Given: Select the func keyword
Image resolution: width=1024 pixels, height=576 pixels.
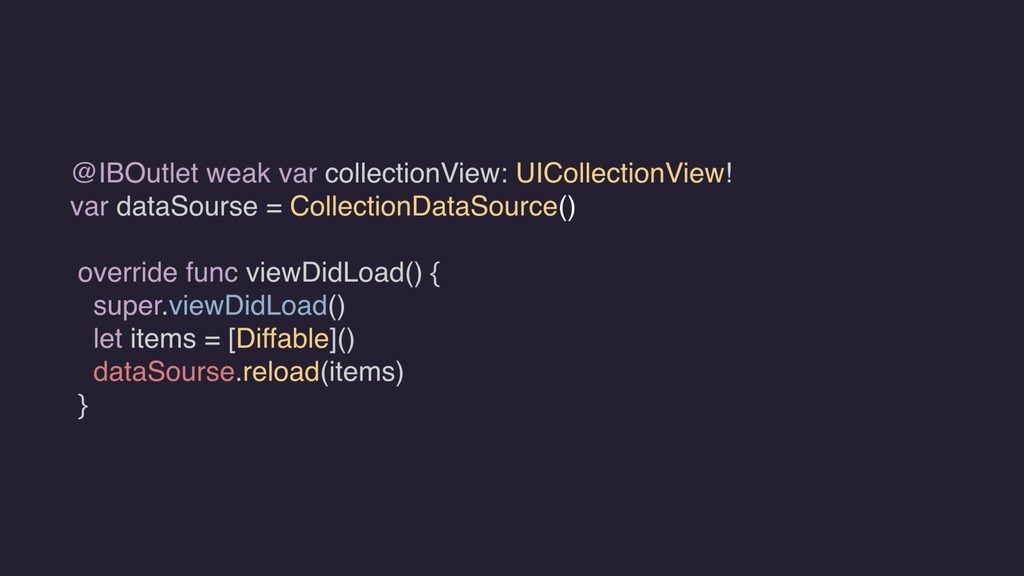Looking at the screenshot, I should pyautogui.click(x=212, y=273).
